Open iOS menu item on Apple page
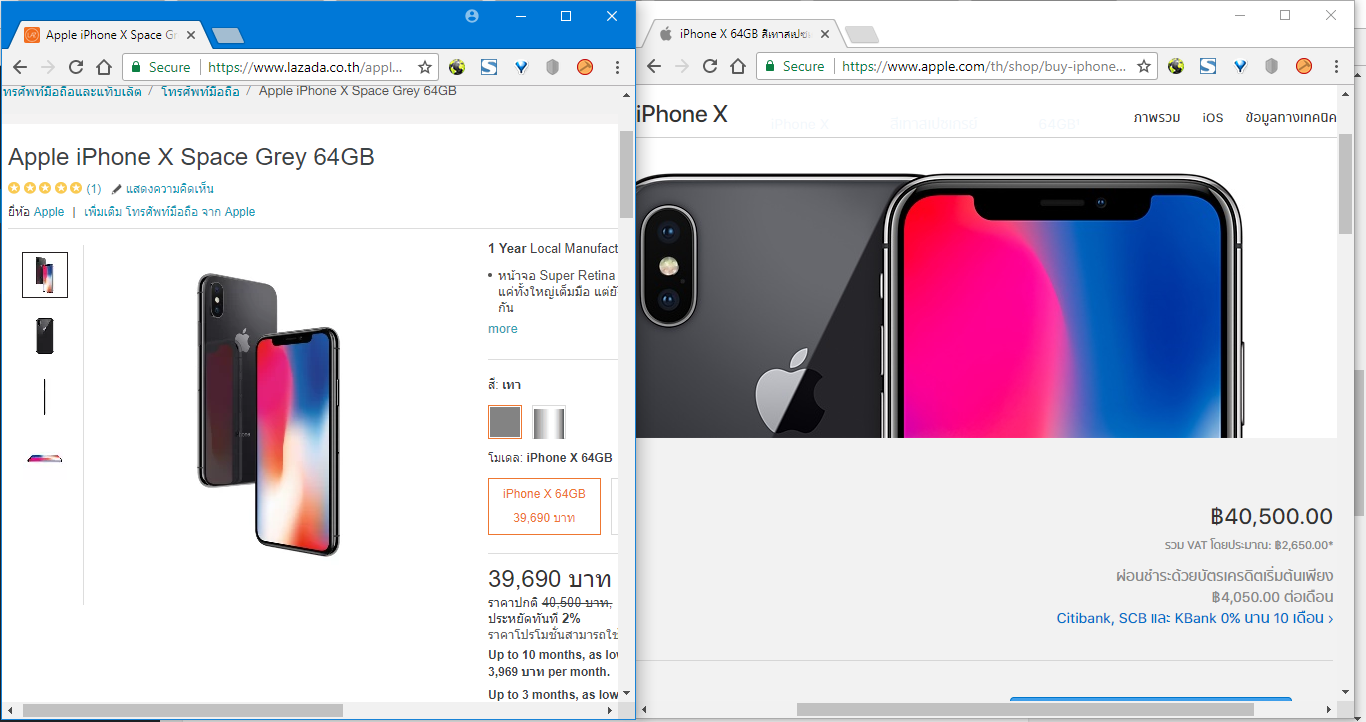This screenshot has width=1366, height=722. 1213,117
